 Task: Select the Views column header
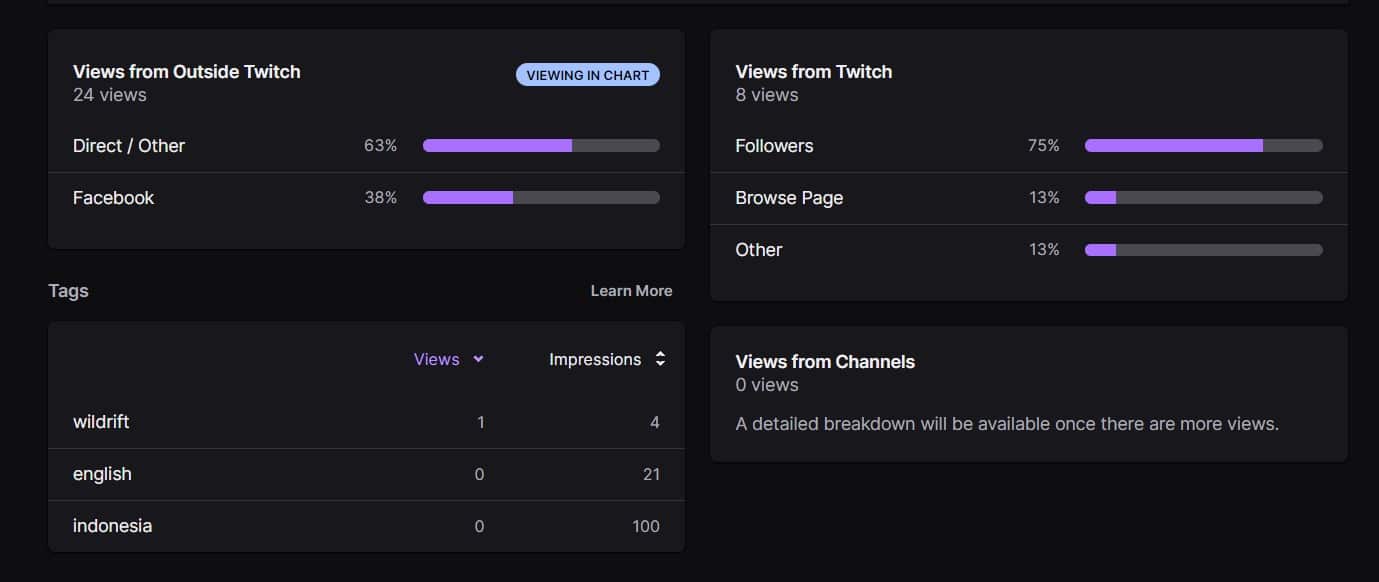tap(437, 358)
